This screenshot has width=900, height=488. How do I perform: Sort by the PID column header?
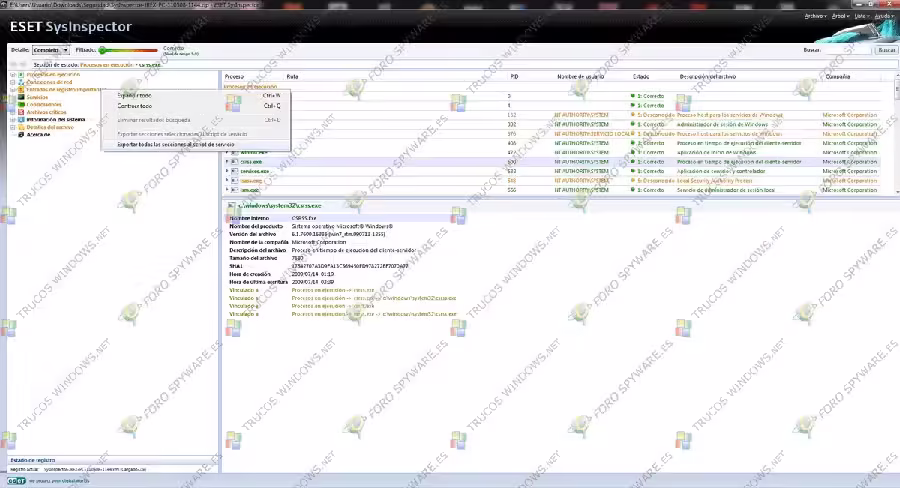click(514, 76)
